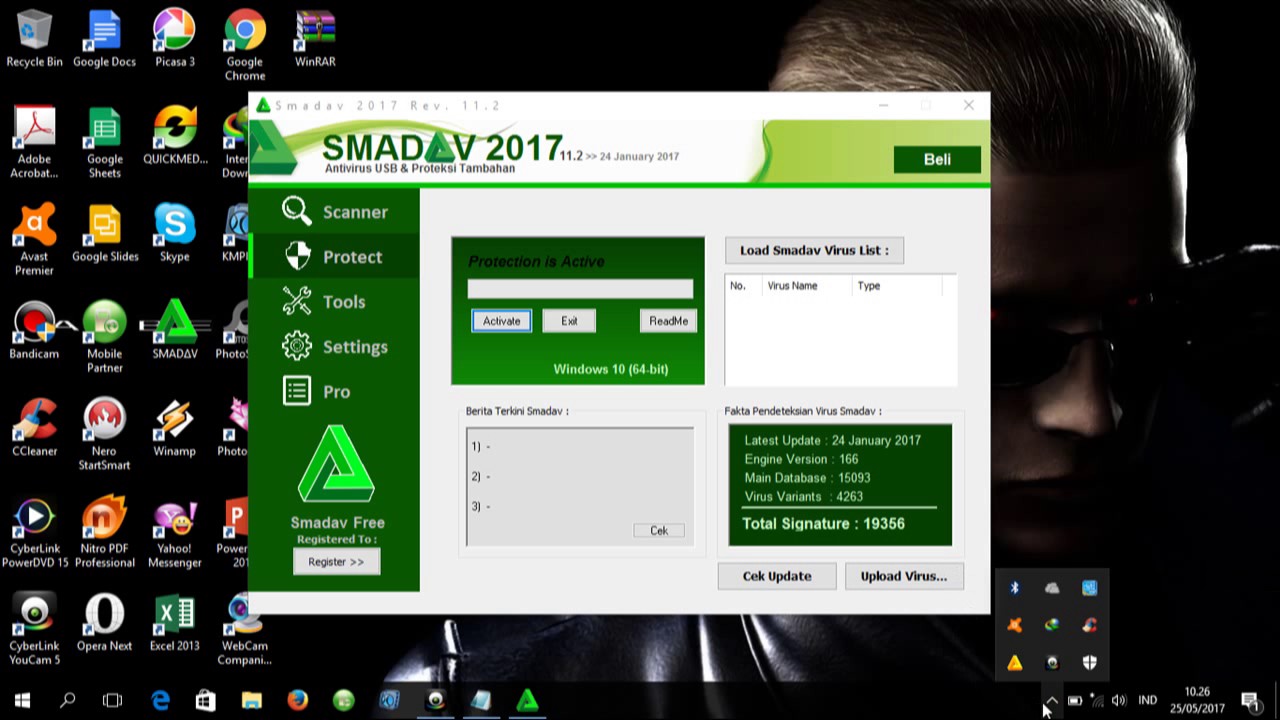Click the Activate button

click(x=501, y=321)
